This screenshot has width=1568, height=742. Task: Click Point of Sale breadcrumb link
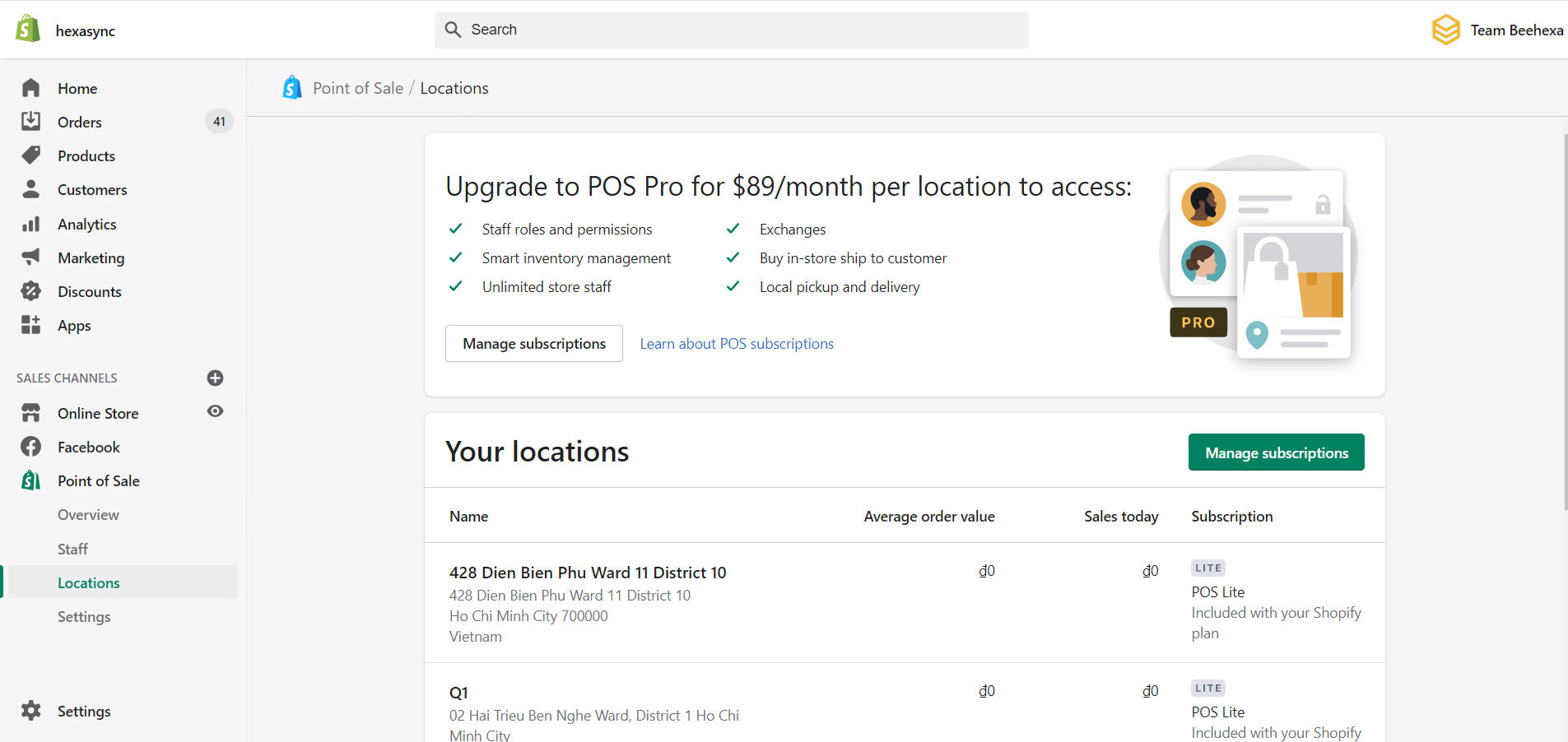click(x=358, y=88)
